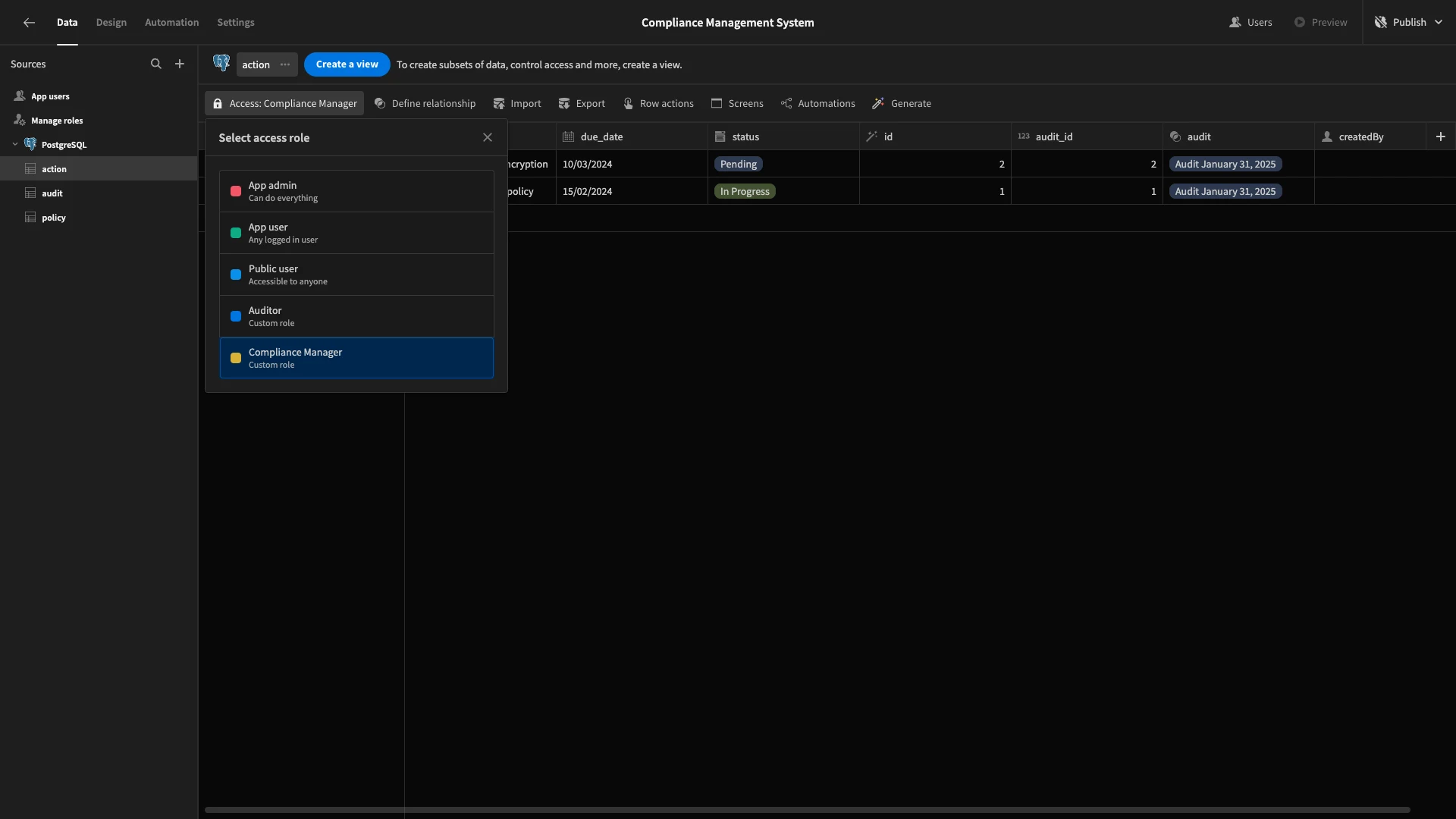Click the Preview button

point(1320,23)
